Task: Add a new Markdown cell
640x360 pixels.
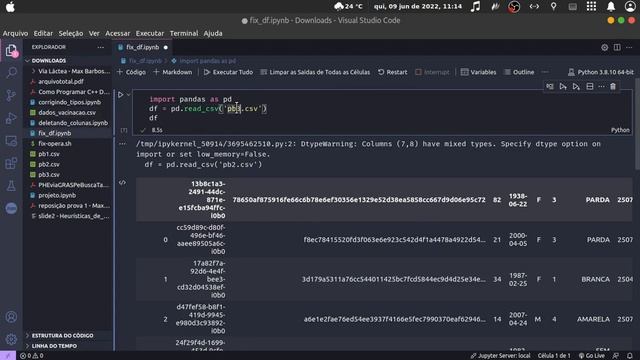Action: pyautogui.click(x=173, y=72)
